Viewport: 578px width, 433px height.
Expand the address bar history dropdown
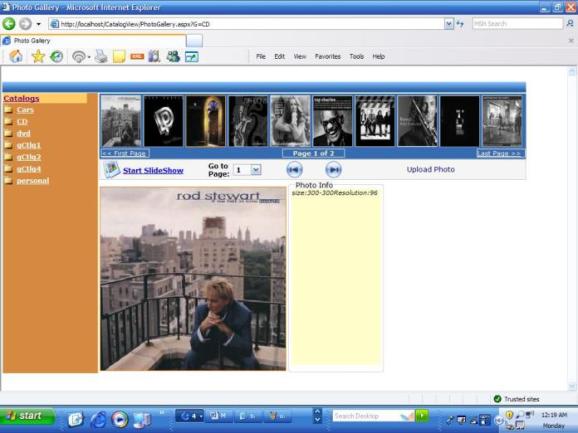coord(449,24)
